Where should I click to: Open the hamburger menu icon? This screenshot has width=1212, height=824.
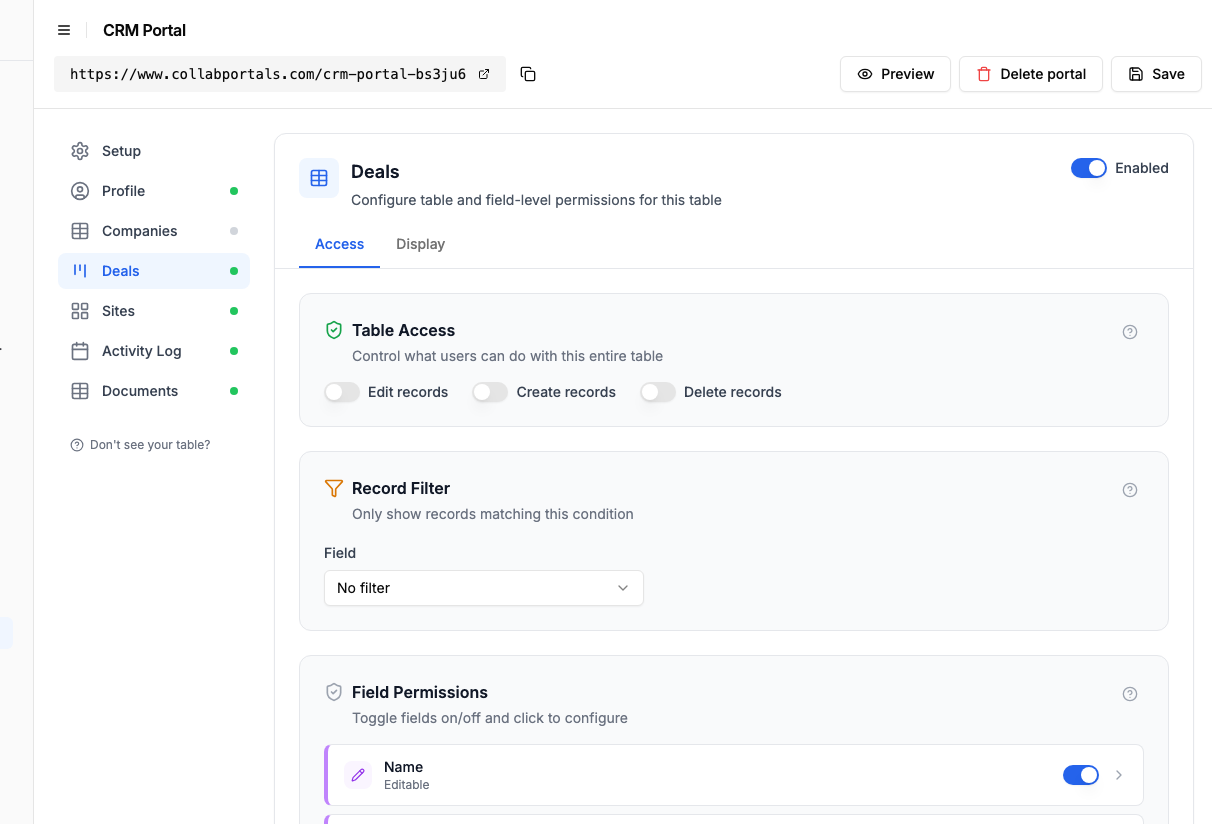64,30
